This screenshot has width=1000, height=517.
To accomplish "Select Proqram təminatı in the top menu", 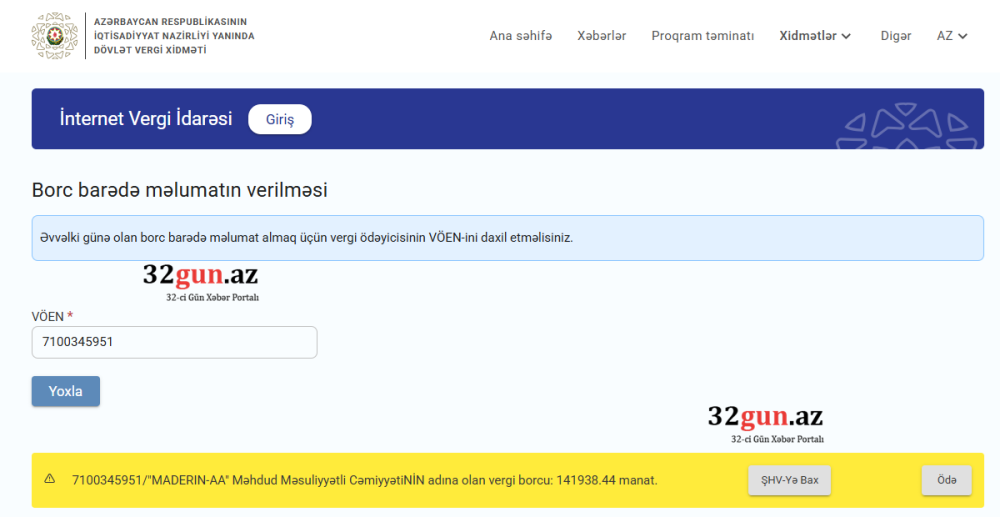I will coord(702,36).
